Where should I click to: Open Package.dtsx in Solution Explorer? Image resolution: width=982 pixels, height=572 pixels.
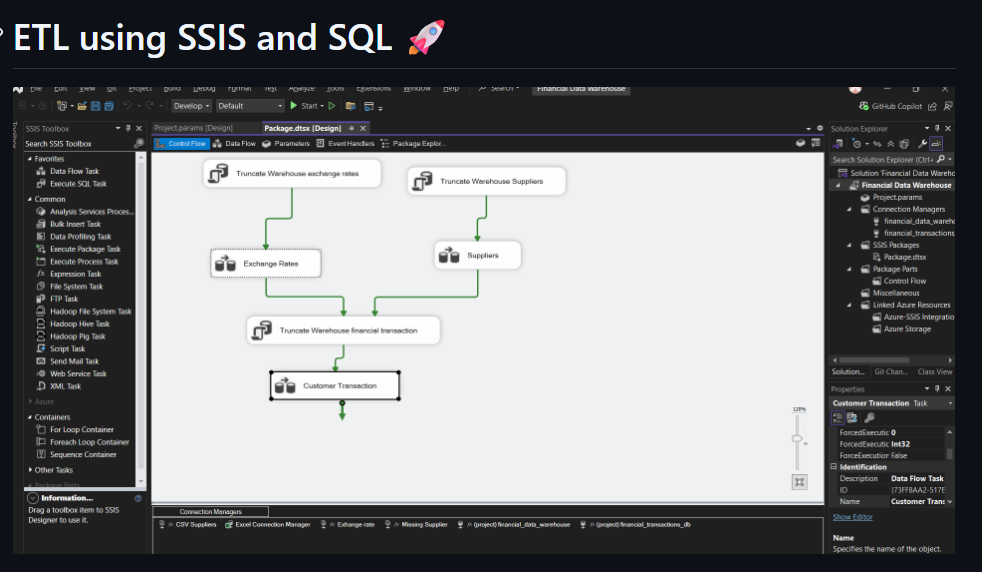pyautogui.click(x=904, y=257)
